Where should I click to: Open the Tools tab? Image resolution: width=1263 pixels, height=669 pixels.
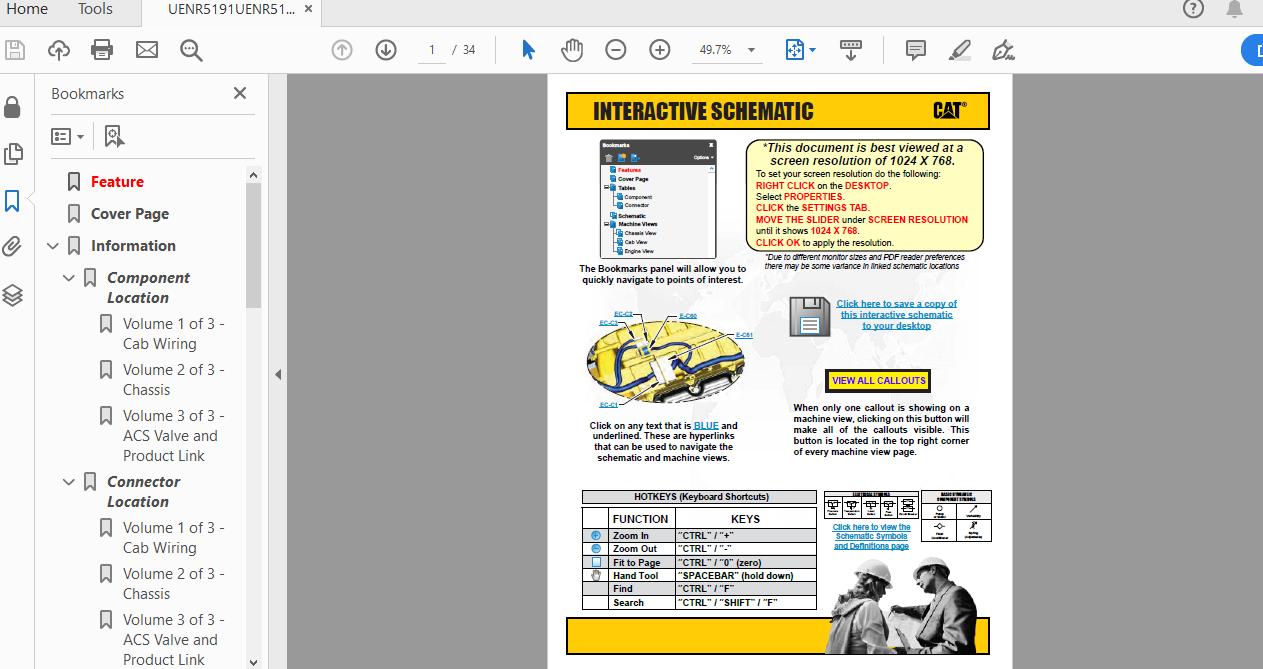click(95, 9)
